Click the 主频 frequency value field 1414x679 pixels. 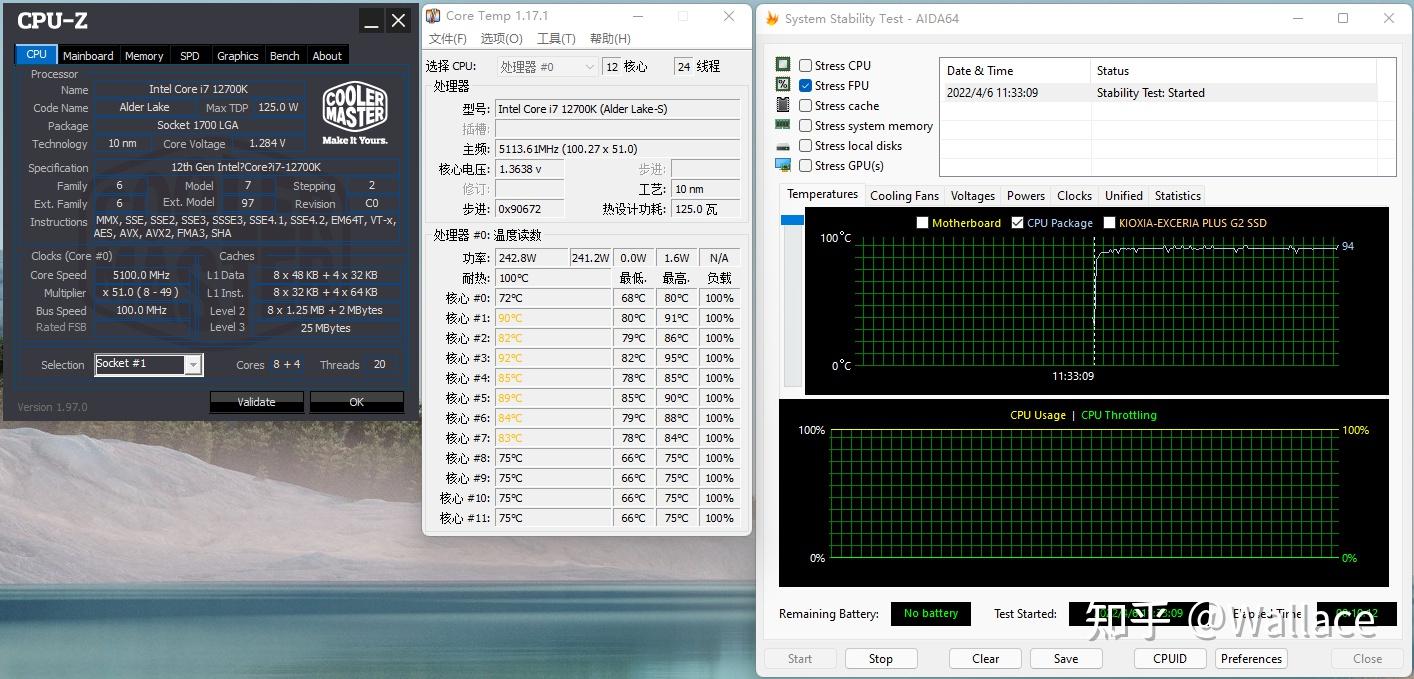click(617, 149)
